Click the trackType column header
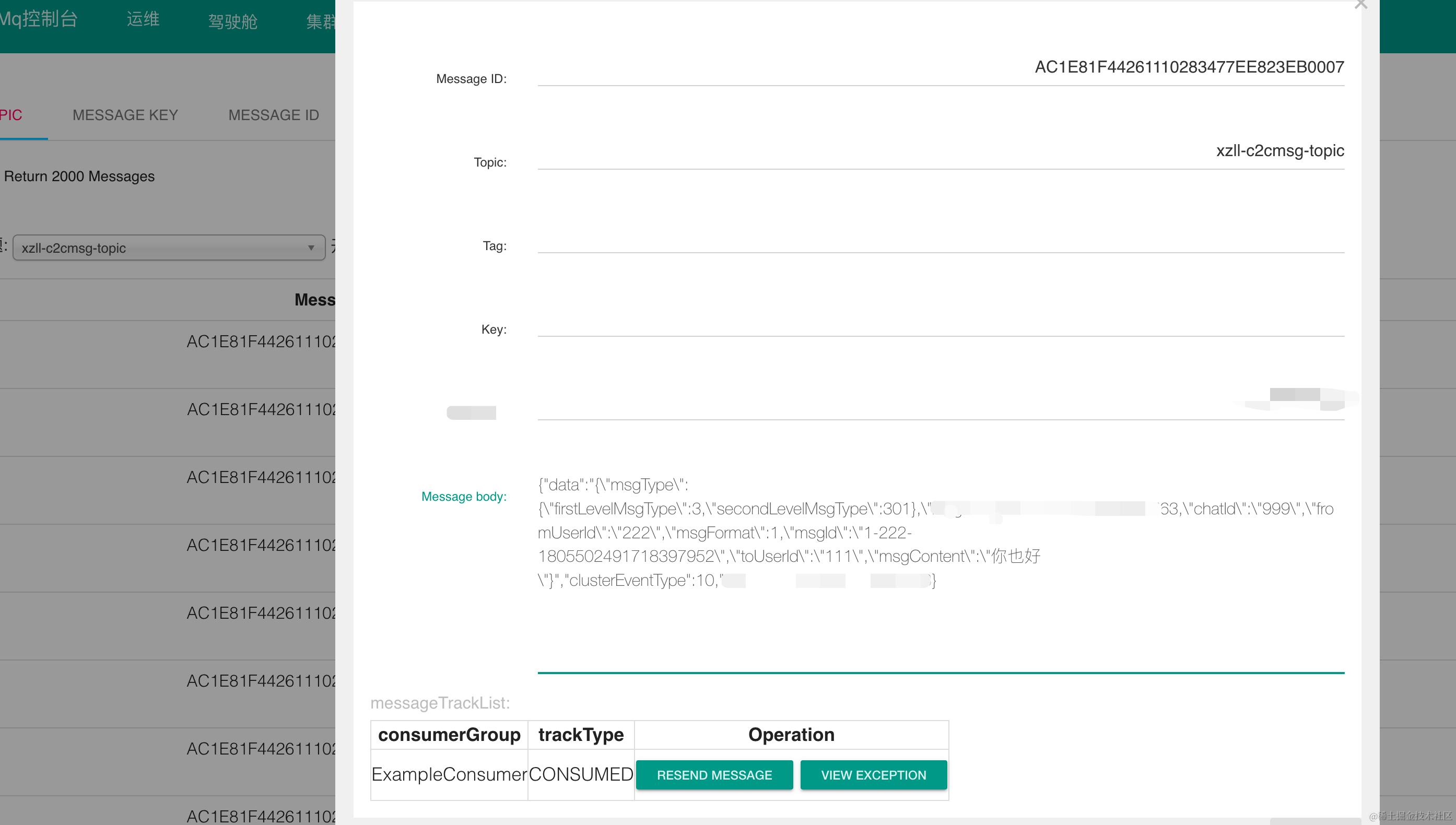Screen dimensions: 1456x825 pyautogui.click(x=581, y=735)
